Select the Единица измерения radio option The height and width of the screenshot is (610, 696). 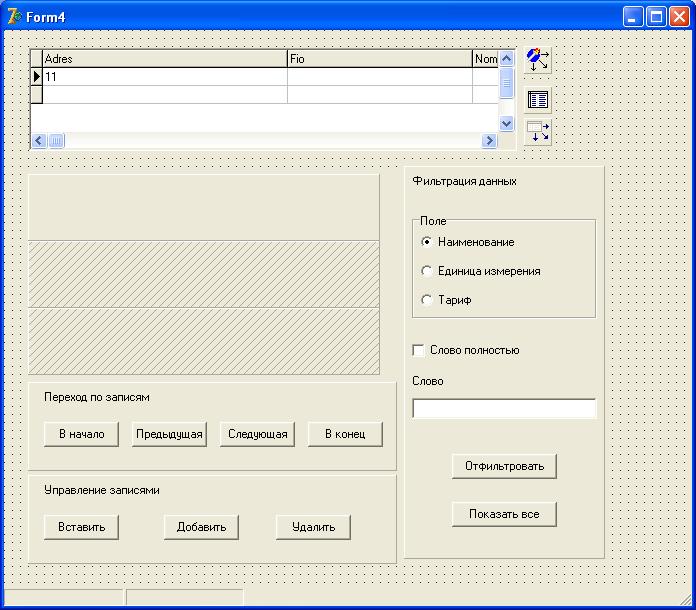point(427,271)
